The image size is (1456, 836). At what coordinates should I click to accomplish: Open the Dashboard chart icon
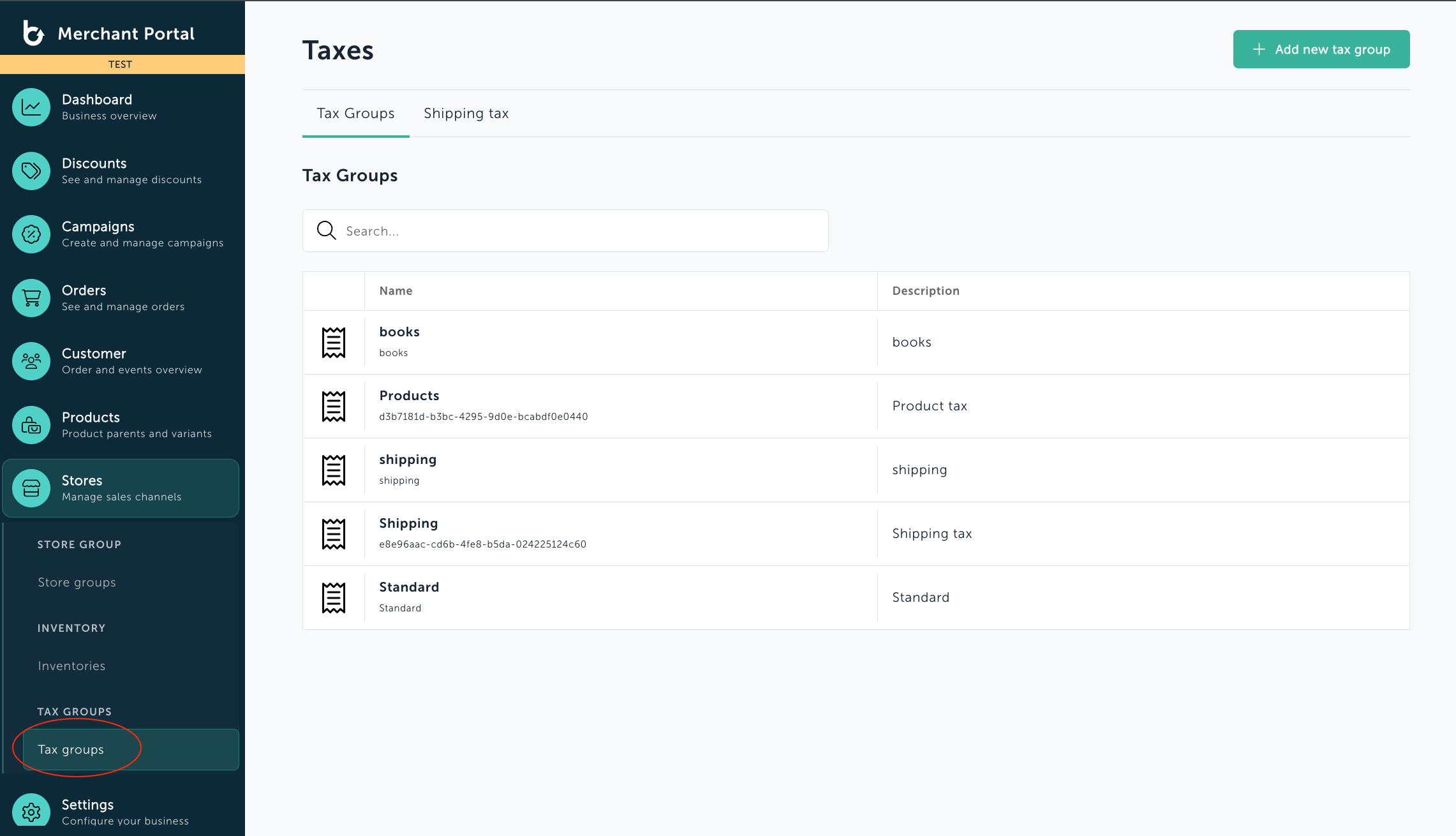point(31,107)
